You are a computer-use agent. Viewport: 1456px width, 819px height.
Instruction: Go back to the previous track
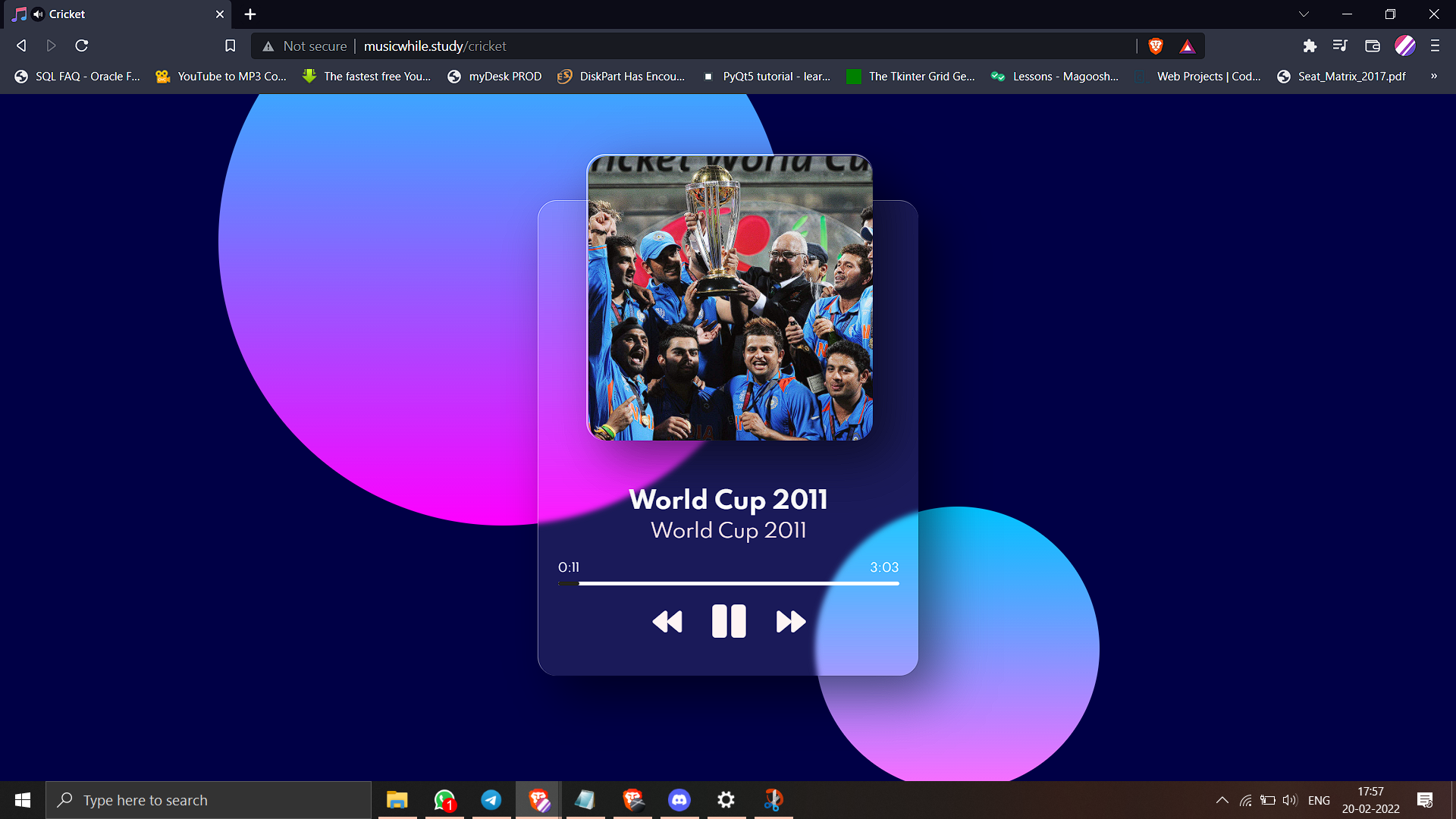tap(667, 622)
